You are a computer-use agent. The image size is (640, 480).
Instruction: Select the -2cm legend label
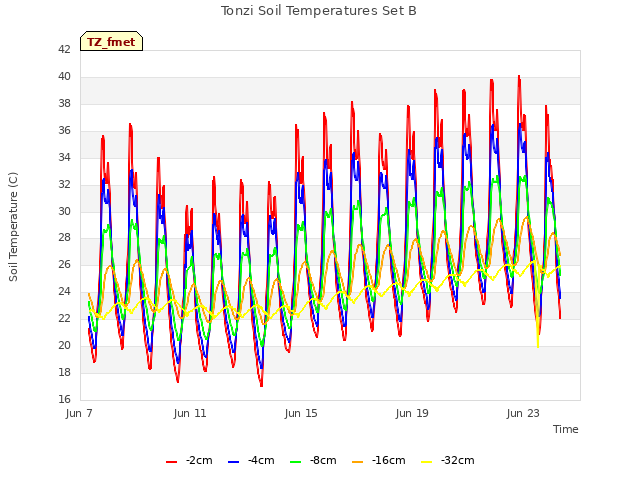pos(199,460)
